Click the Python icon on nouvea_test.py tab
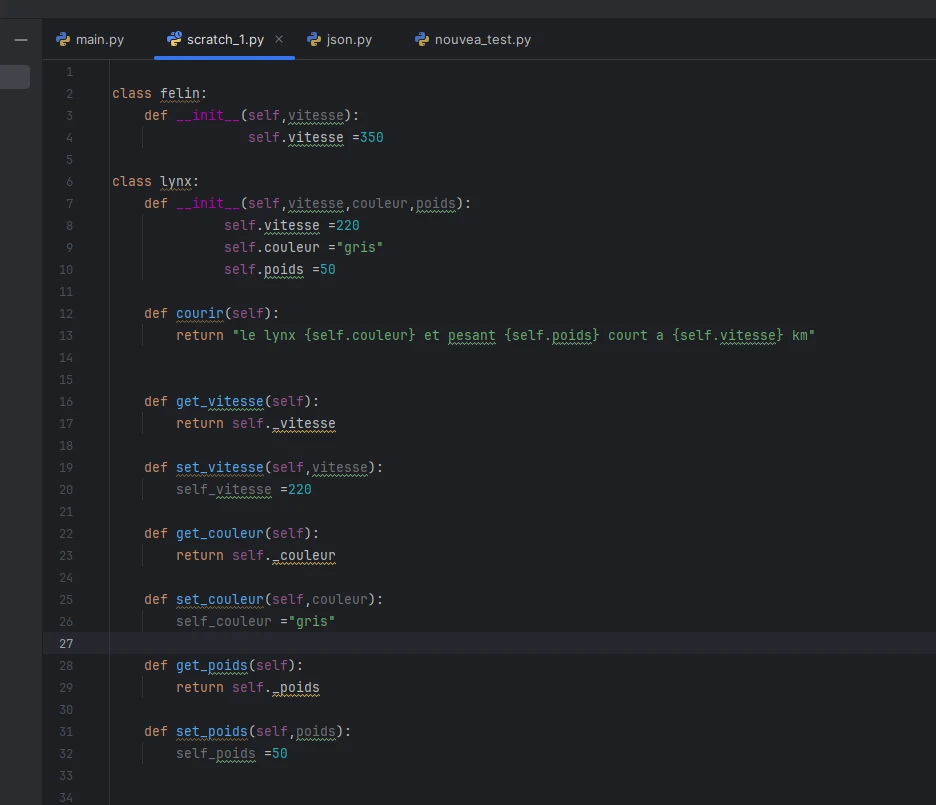936x805 pixels. tap(422, 40)
